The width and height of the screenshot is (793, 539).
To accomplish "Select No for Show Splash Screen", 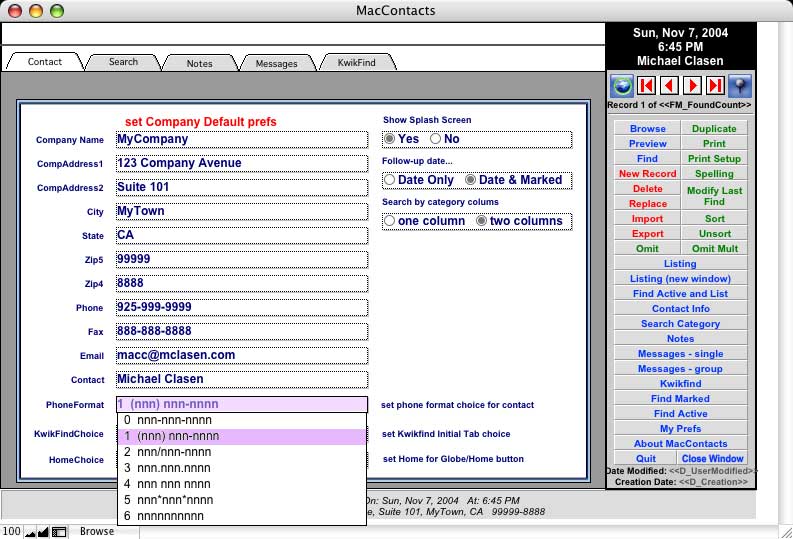I will [436, 139].
